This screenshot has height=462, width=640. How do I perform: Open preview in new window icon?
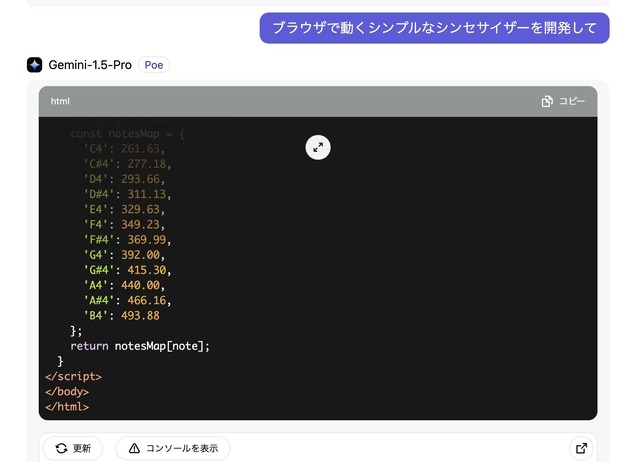click(x=581, y=448)
